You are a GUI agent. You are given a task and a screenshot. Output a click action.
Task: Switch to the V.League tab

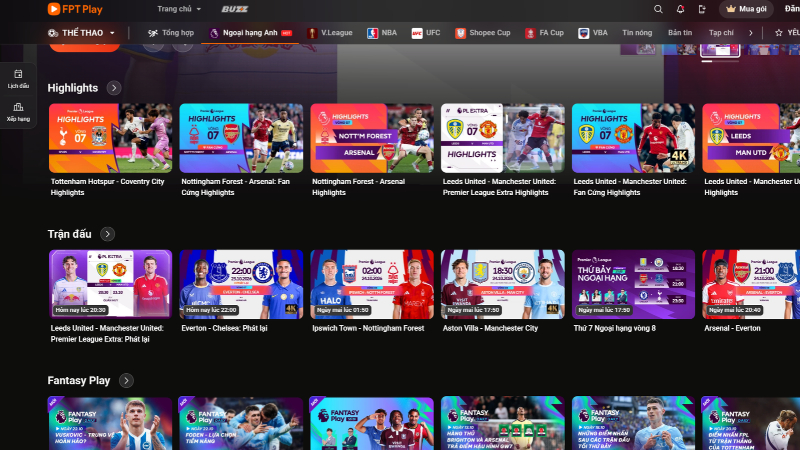(330, 33)
